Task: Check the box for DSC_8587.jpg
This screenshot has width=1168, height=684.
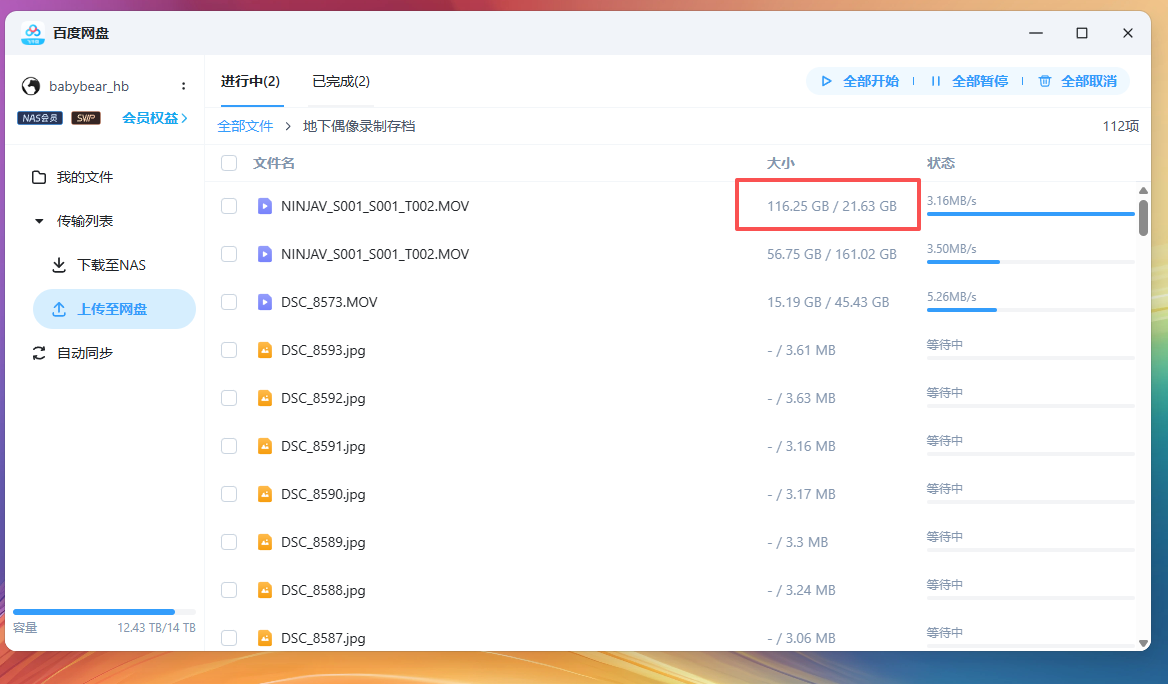Action: coord(229,639)
